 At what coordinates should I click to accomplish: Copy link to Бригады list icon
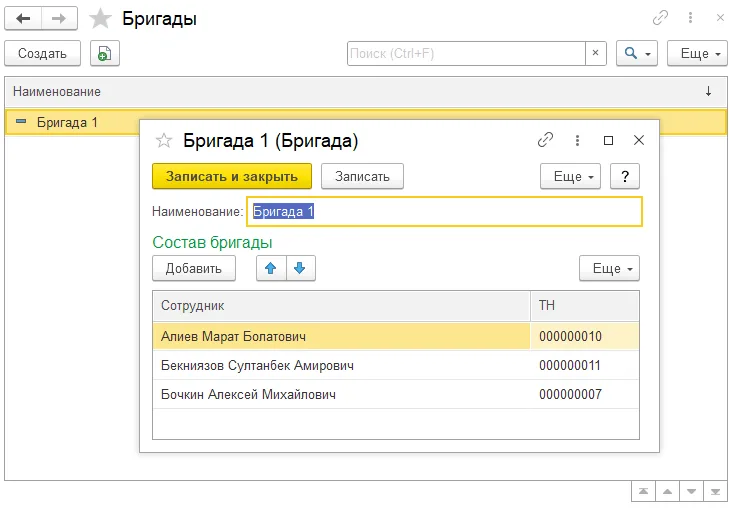[660, 18]
